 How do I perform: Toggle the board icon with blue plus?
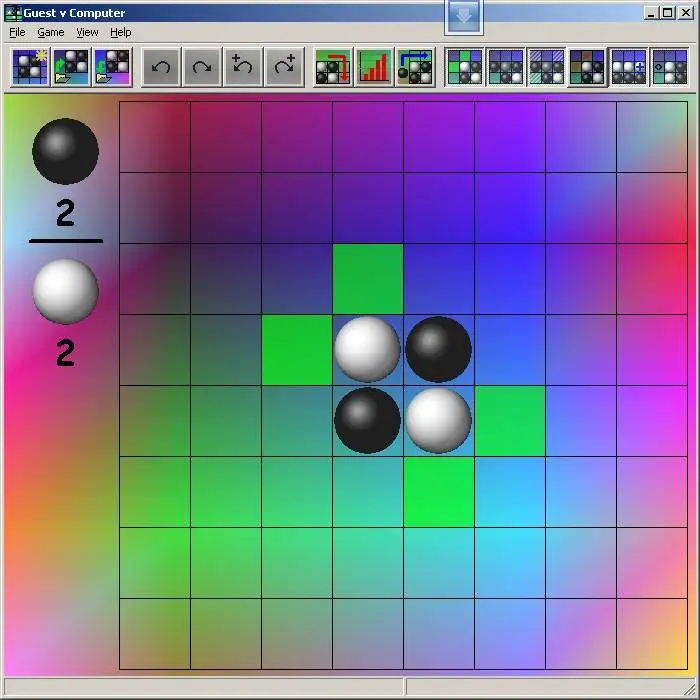(x=629, y=67)
